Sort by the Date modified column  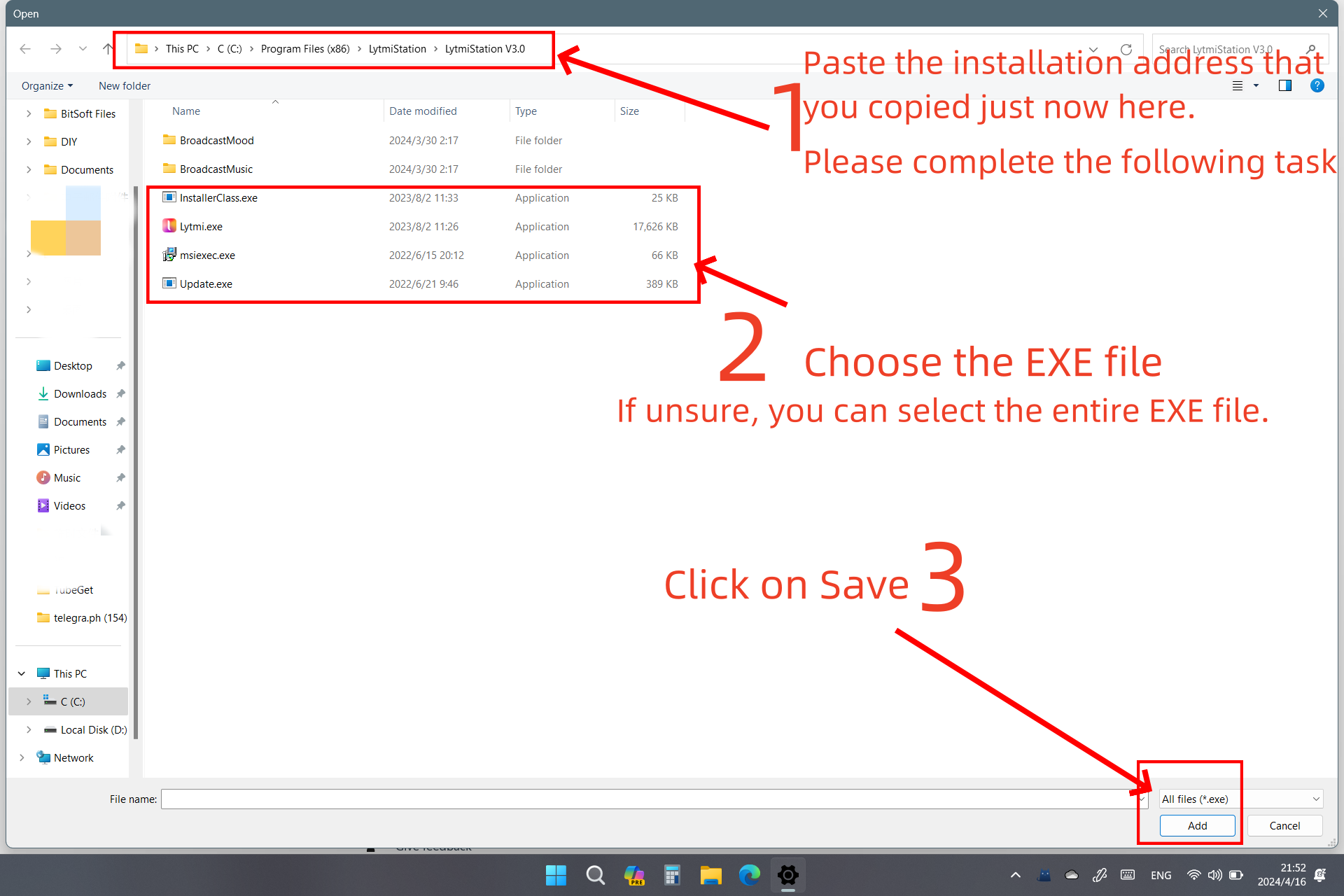423,111
